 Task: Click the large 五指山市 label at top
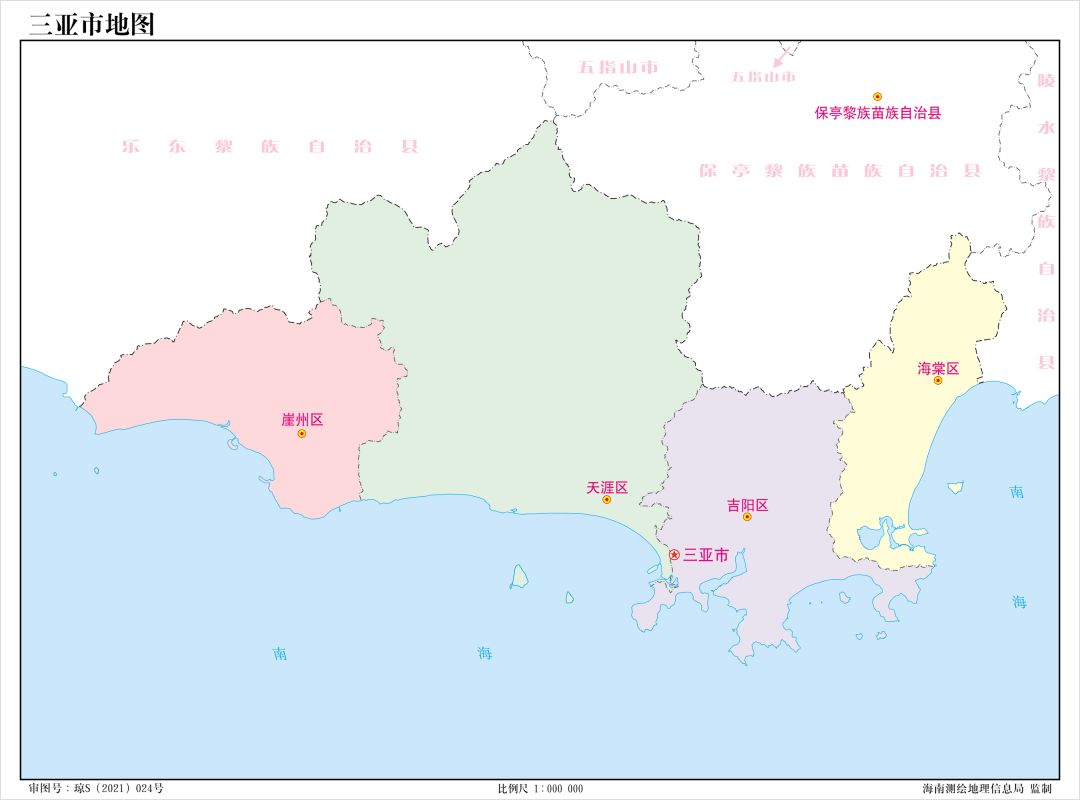(x=619, y=67)
